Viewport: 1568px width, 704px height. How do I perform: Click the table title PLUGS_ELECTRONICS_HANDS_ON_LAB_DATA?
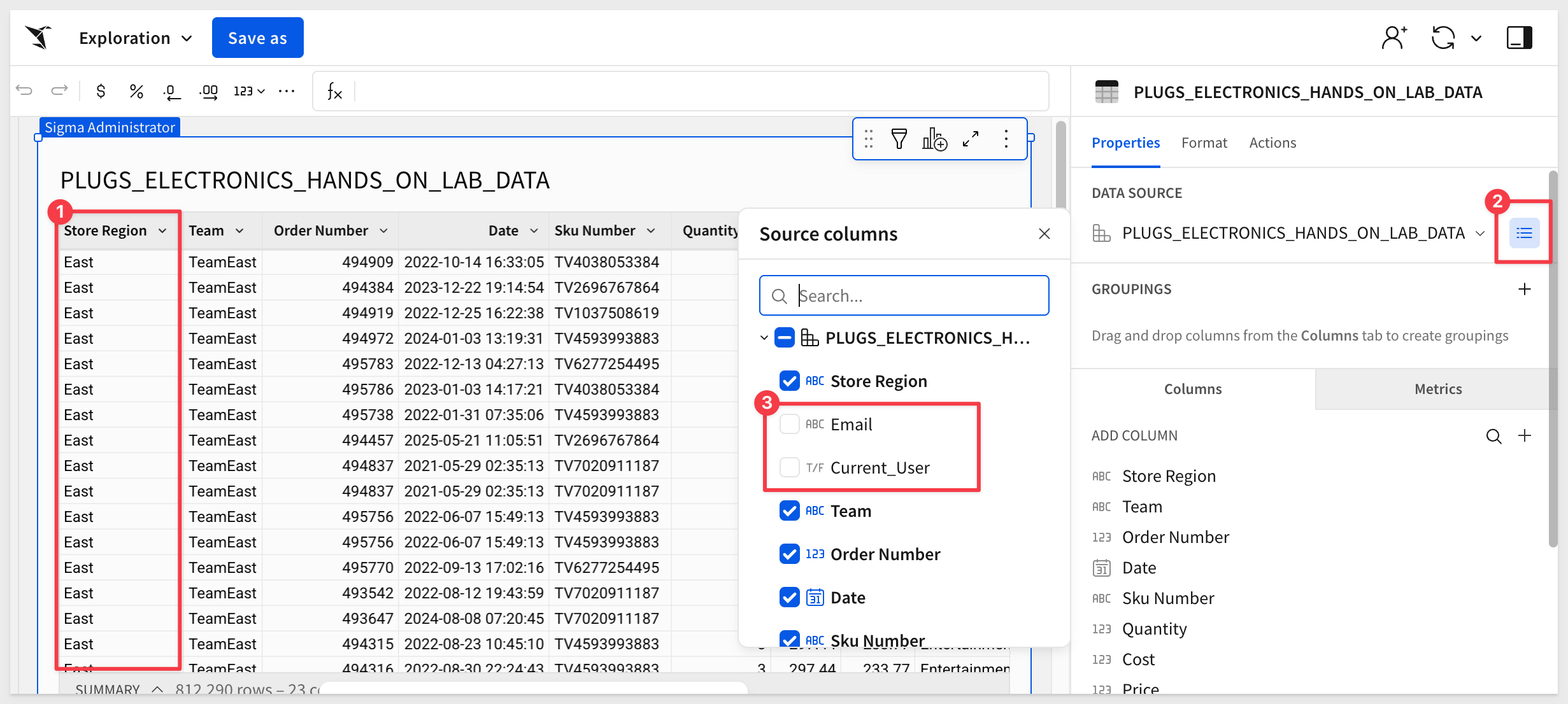click(x=304, y=180)
